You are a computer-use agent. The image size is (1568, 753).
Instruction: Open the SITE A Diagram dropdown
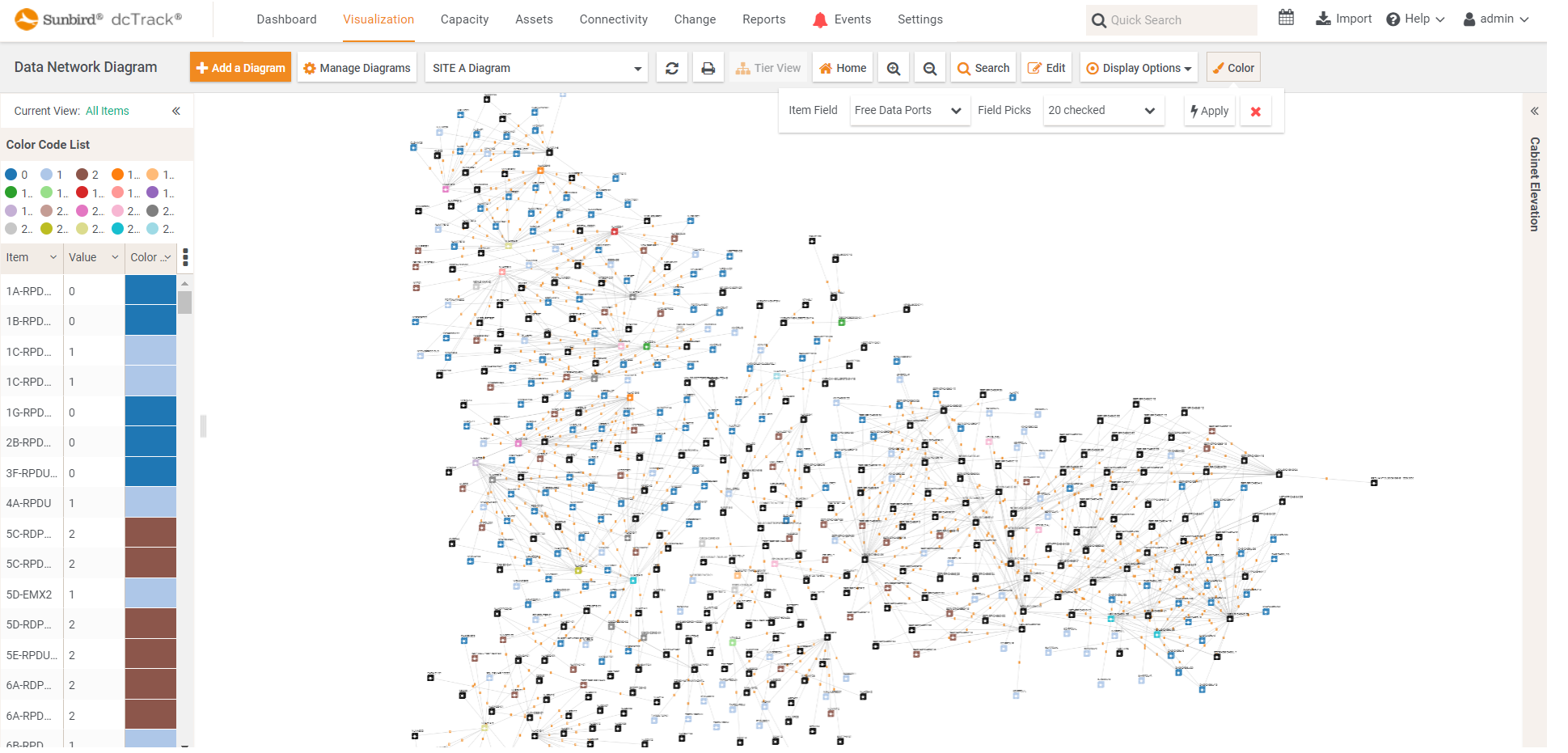tap(537, 68)
